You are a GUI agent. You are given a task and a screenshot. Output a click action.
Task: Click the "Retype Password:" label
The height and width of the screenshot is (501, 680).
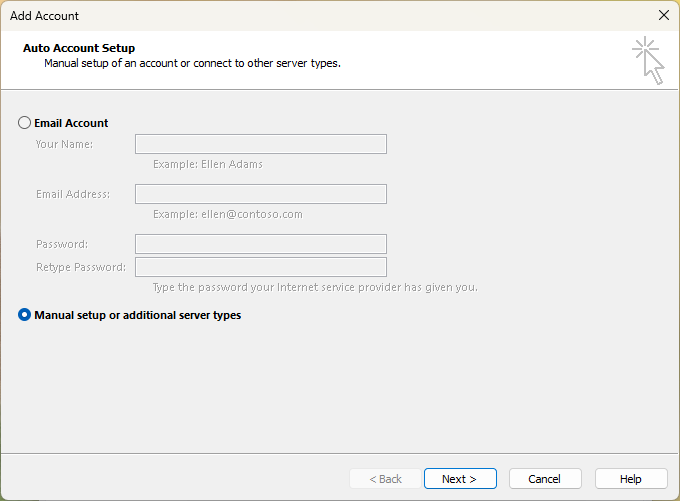pyautogui.click(x=81, y=267)
